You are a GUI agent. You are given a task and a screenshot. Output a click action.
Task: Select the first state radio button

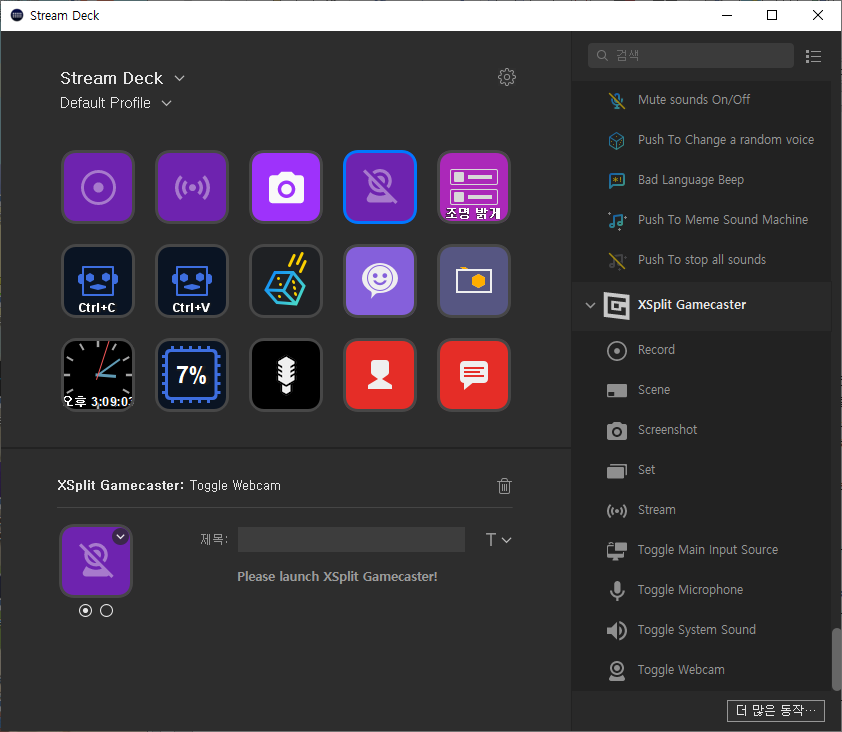pyautogui.click(x=85, y=610)
